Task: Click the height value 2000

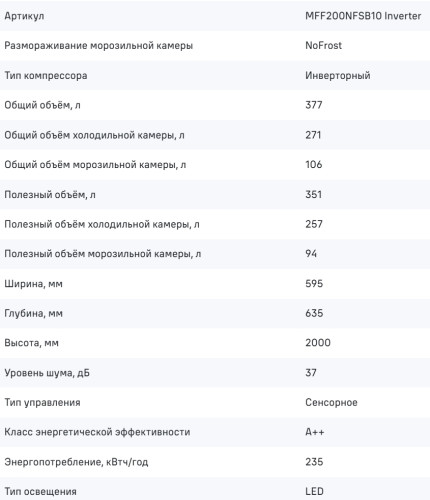Action: click(x=318, y=343)
